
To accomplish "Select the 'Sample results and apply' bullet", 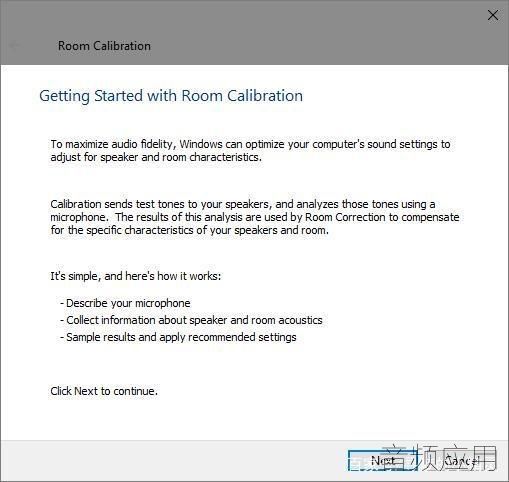I will point(178,337).
